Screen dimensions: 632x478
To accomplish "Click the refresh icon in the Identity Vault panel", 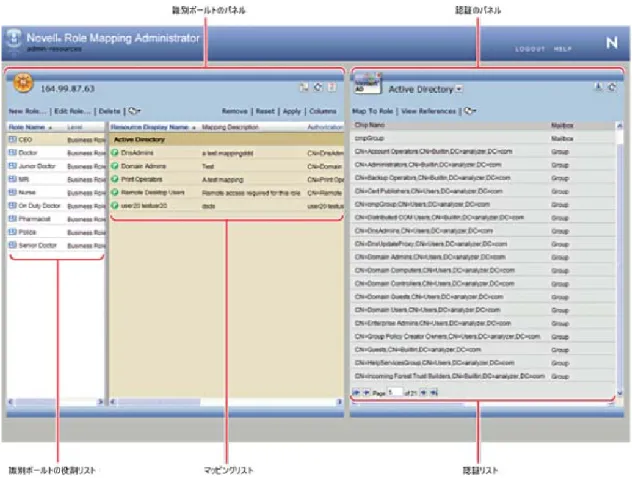I will 318,87.
